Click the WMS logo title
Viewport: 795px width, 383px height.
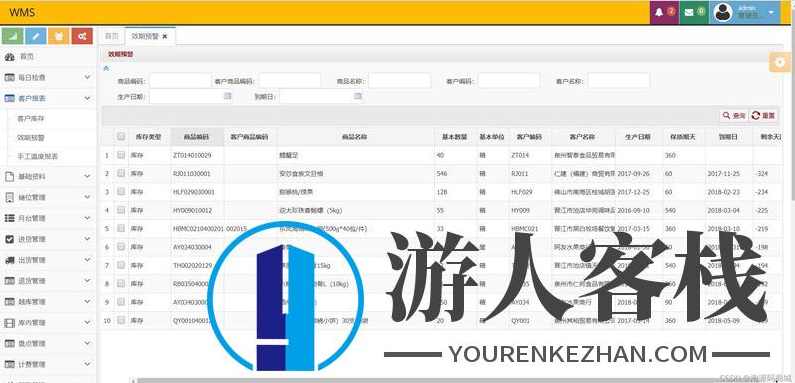22,13
